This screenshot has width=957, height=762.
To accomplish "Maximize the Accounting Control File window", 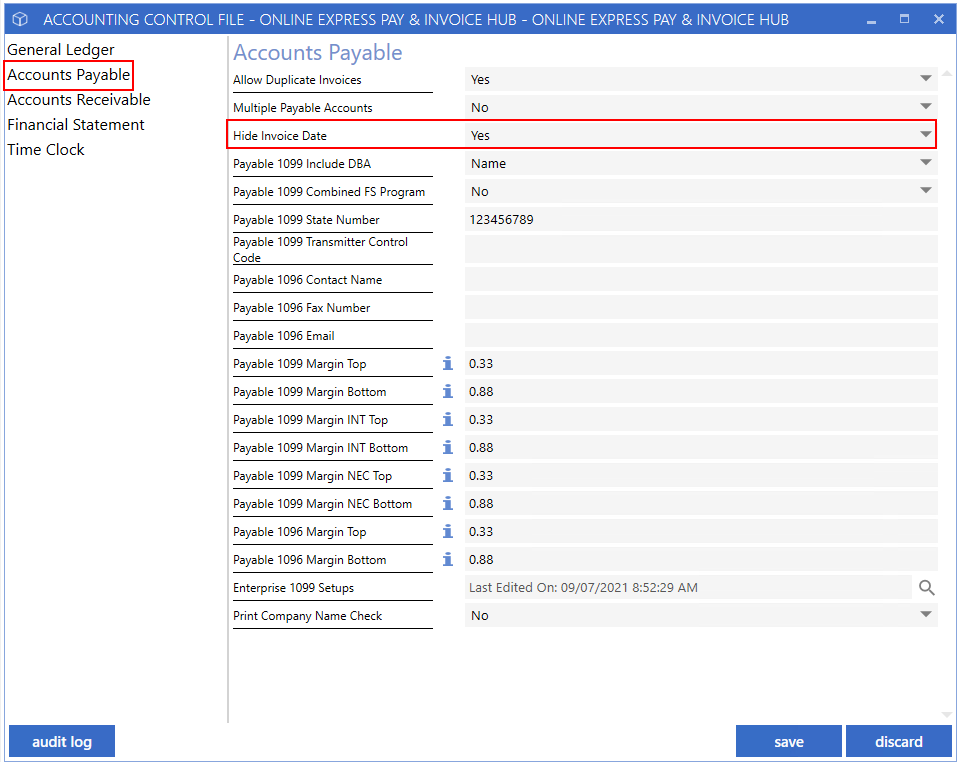I will 905,20.
